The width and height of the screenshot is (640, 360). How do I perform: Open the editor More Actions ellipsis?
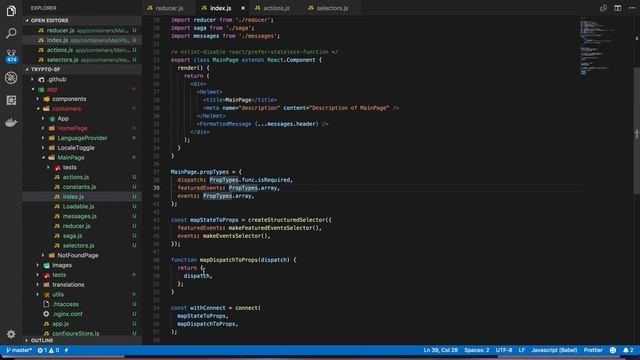pyautogui.click(x=632, y=8)
